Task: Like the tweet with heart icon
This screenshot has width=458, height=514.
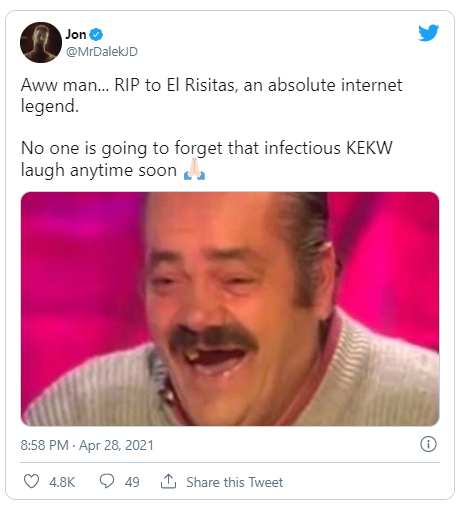Action: tap(32, 481)
